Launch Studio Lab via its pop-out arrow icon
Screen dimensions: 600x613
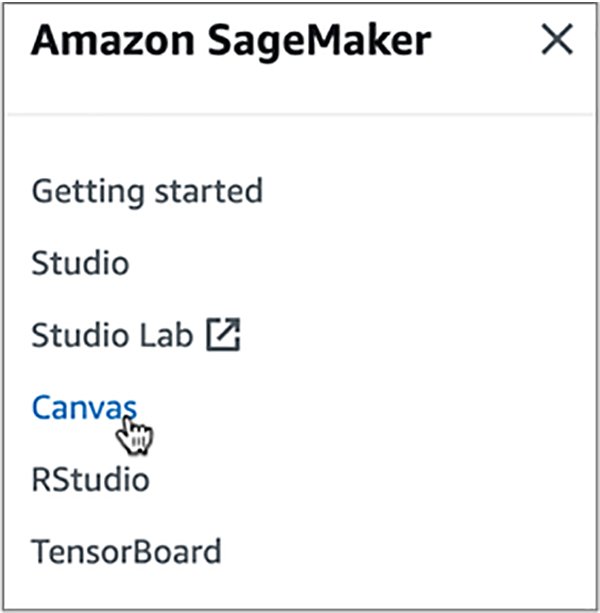coord(224,336)
